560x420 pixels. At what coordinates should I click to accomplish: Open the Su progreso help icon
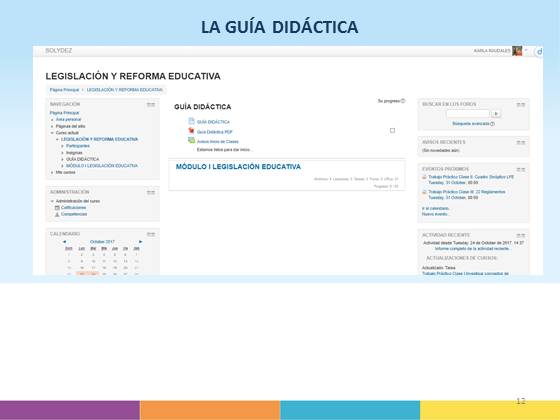click(403, 101)
